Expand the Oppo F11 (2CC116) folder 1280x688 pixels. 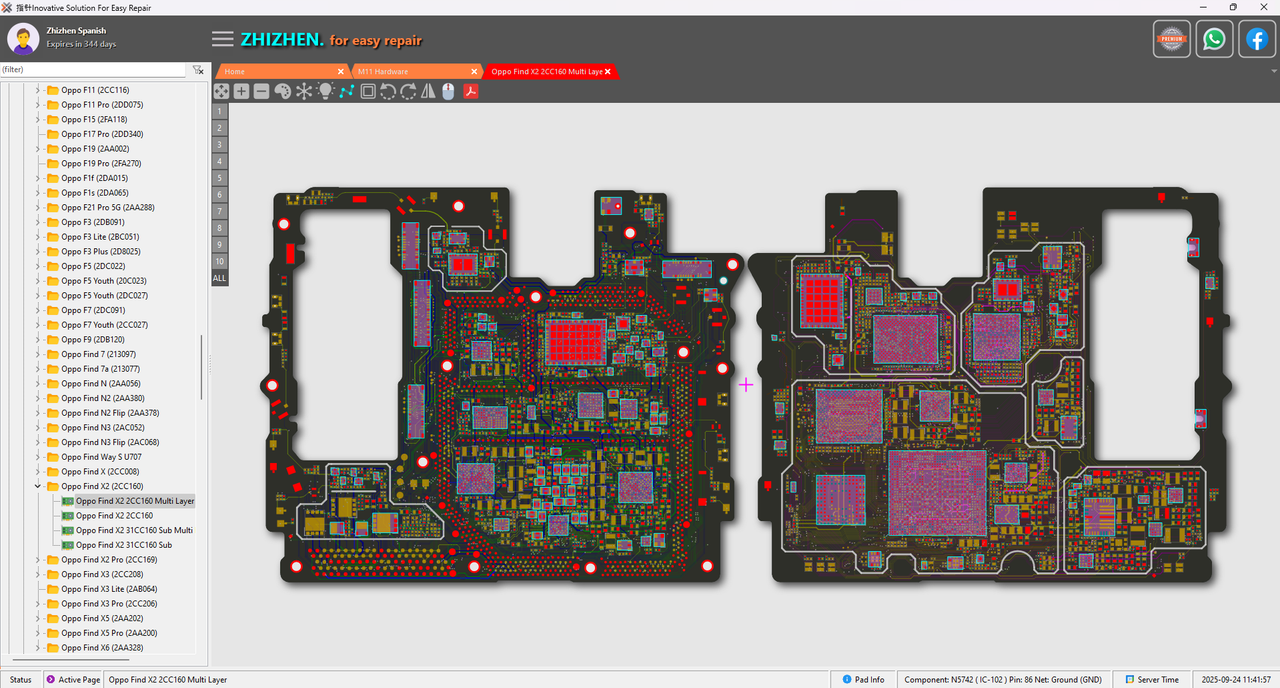pyautogui.click(x=38, y=90)
